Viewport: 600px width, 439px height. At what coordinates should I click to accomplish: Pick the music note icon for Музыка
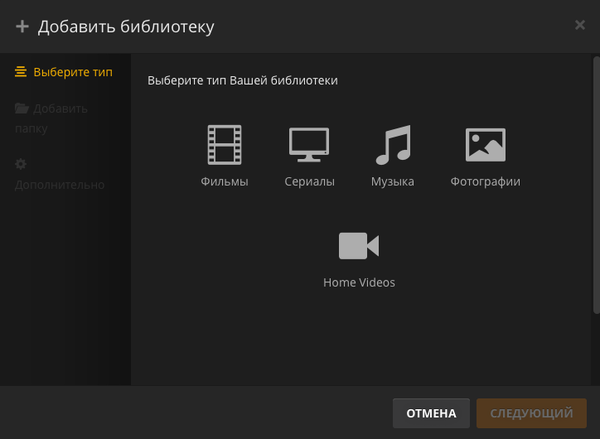coord(392,145)
